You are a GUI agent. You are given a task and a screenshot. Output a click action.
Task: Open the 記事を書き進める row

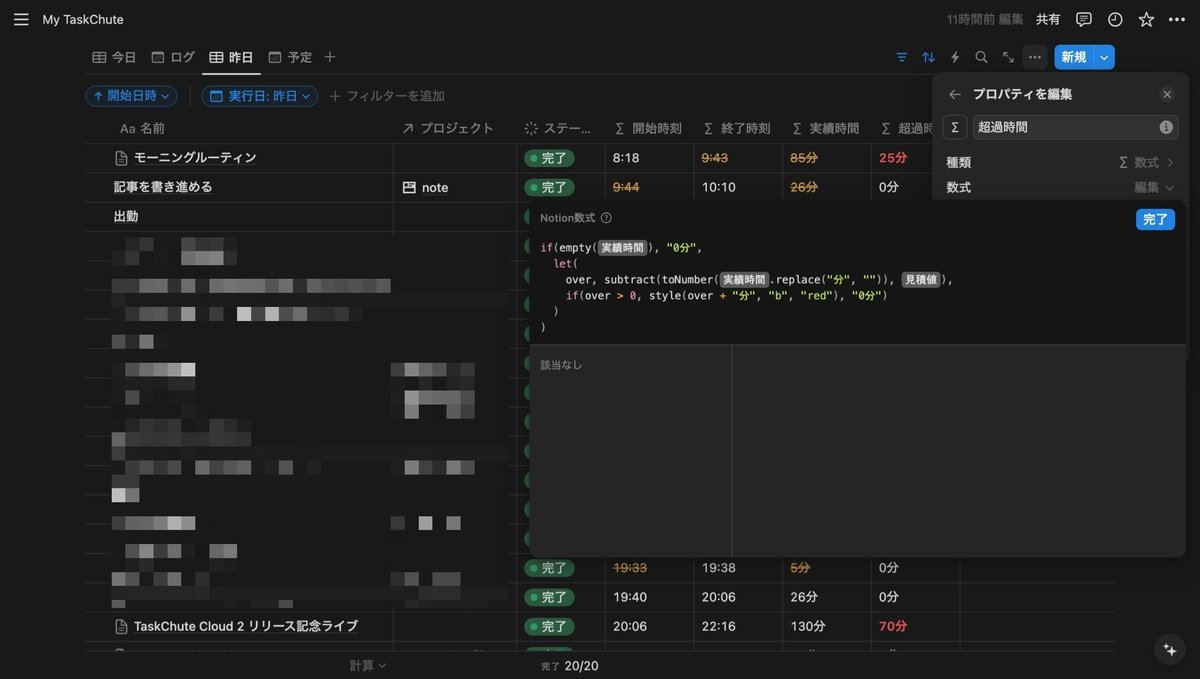coord(163,187)
